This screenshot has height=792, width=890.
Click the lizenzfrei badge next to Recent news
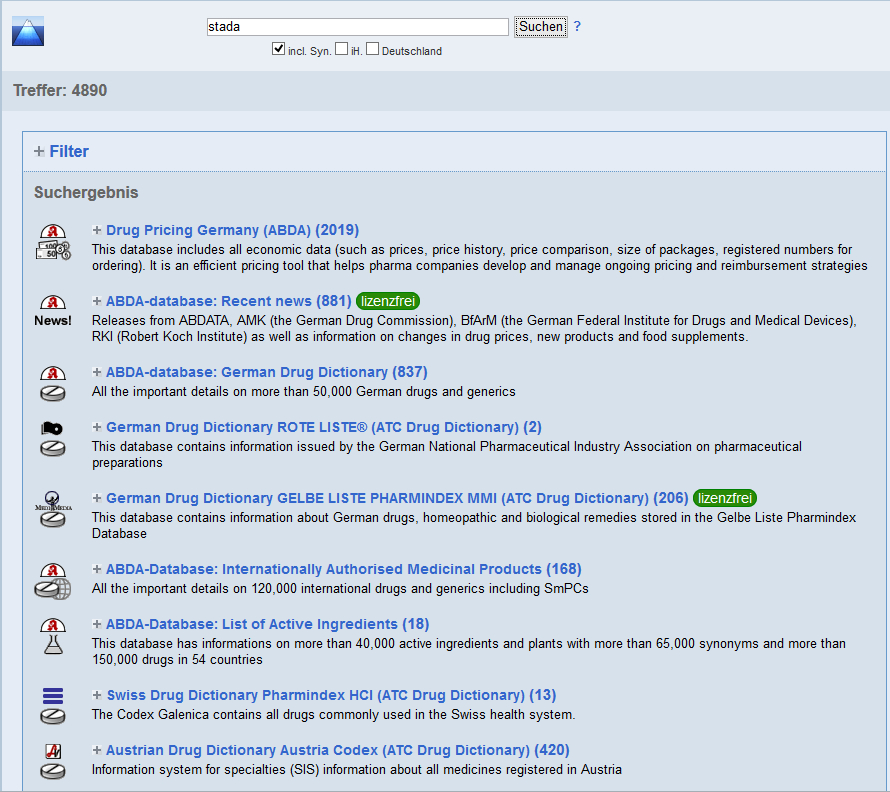click(x=388, y=301)
